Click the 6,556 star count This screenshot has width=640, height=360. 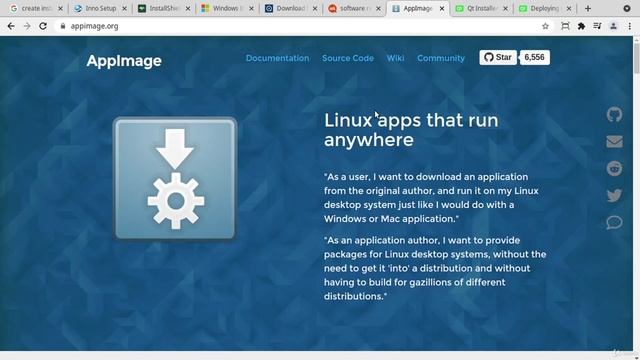[x=534, y=57]
